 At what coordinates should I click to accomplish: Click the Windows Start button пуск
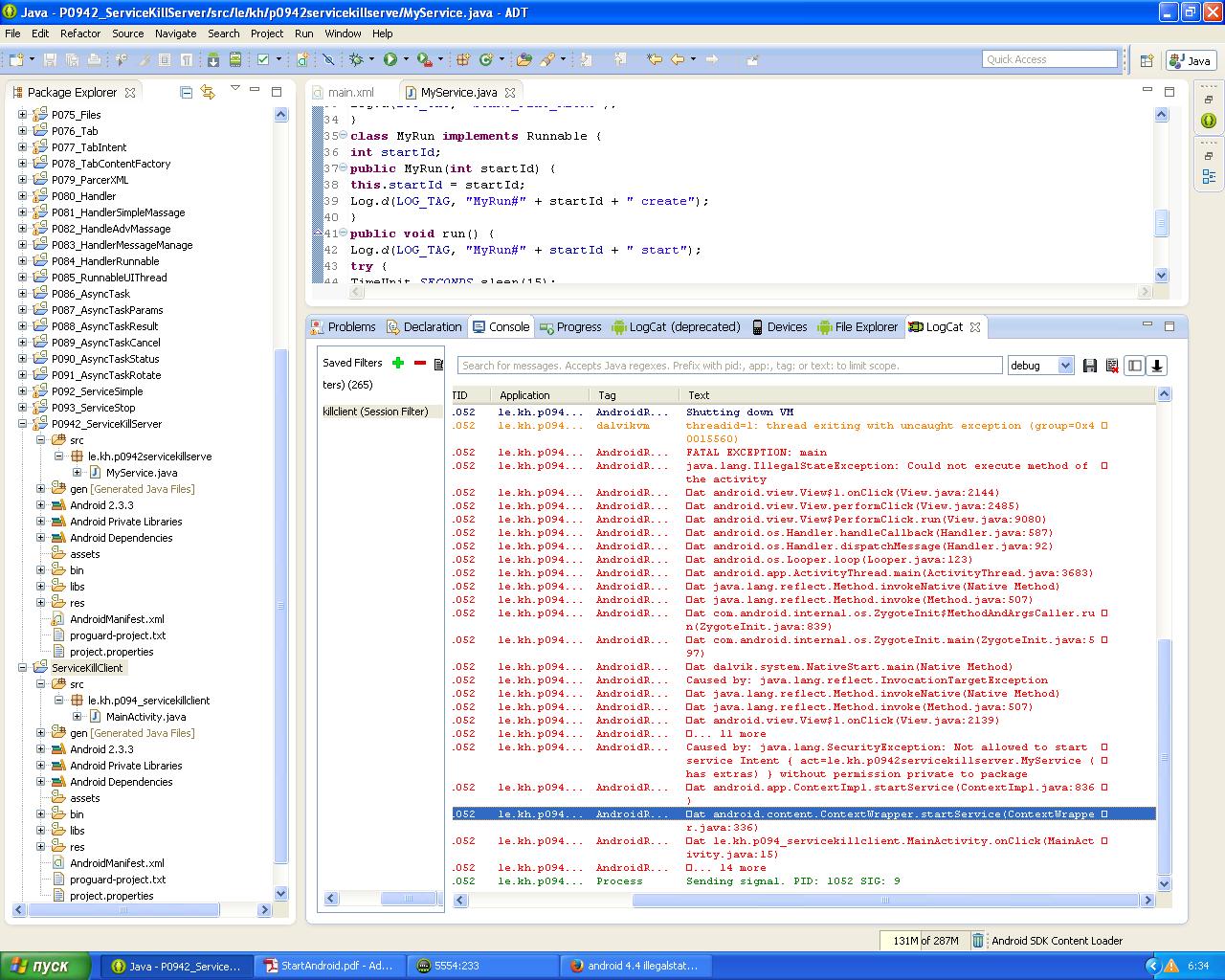(46, 966)
